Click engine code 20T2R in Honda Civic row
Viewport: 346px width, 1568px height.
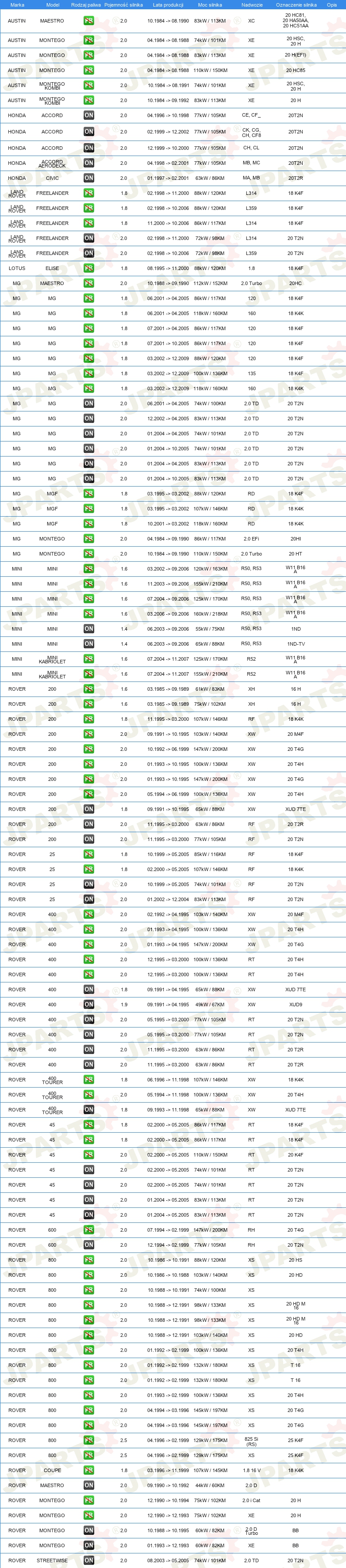pos(296,179)
